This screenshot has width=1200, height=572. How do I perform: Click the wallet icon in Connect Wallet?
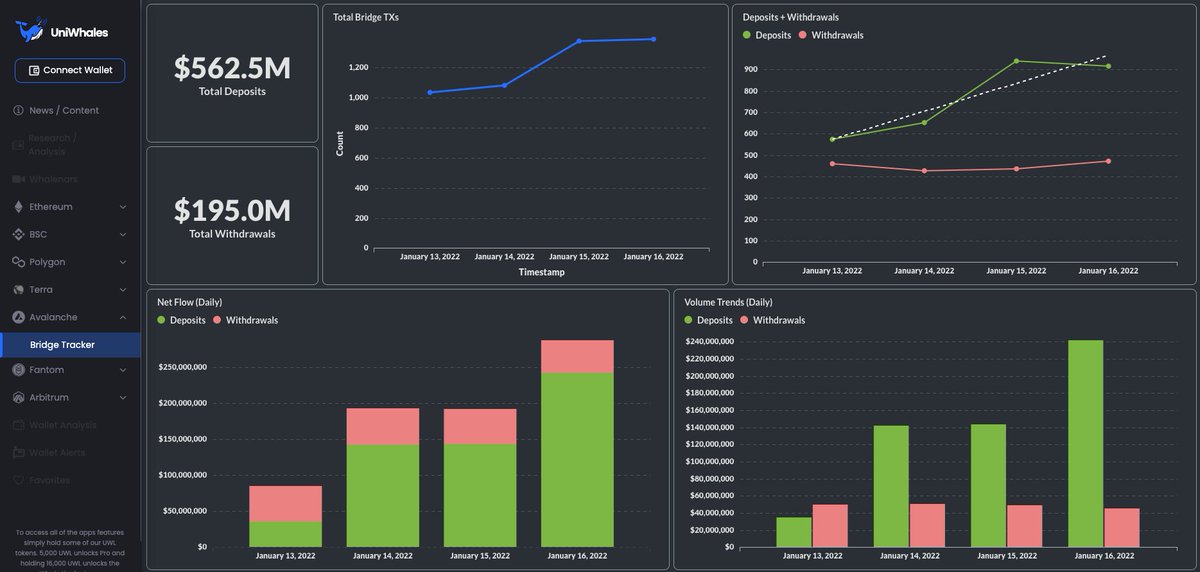point(34,71)
